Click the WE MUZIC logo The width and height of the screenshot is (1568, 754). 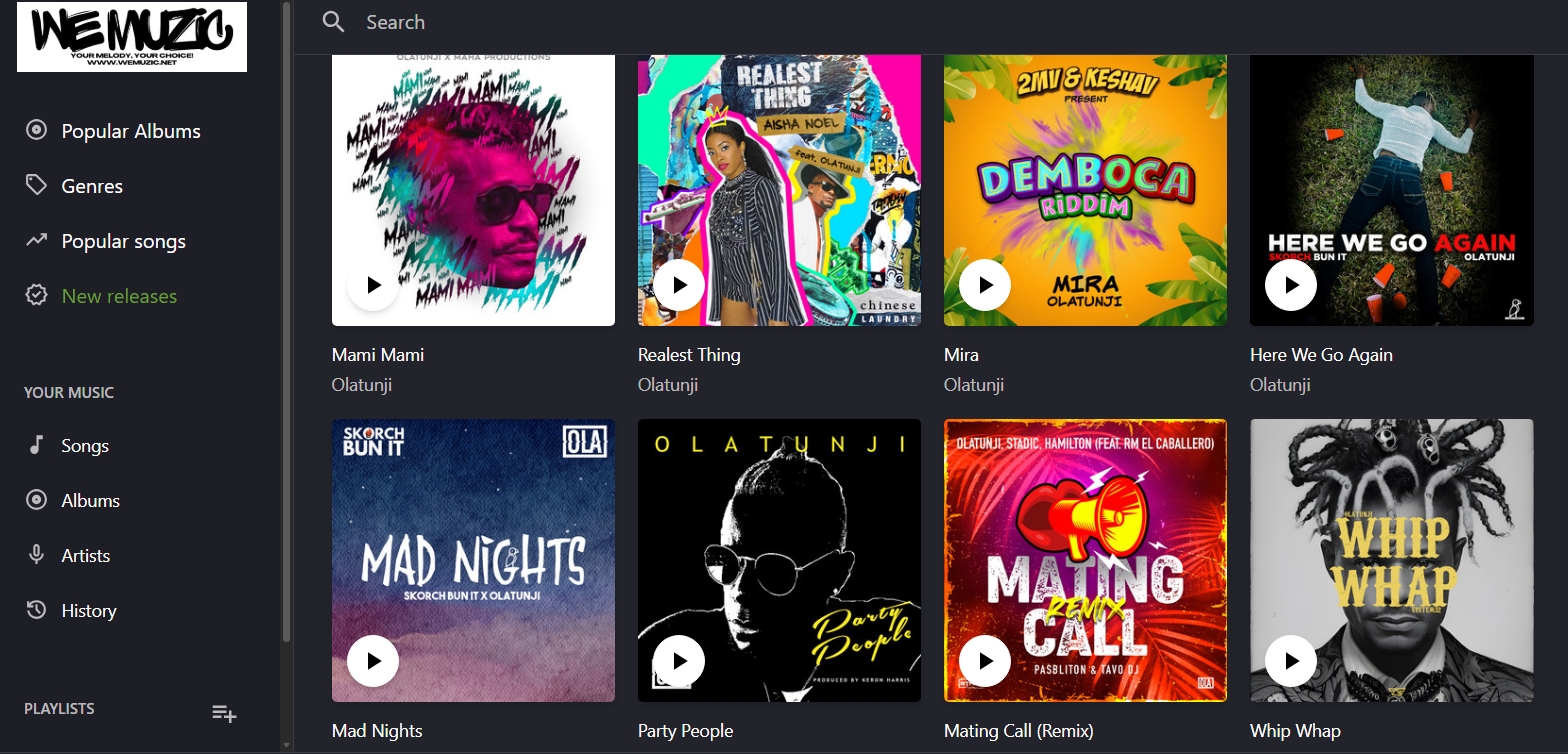pyautogui.click(x=132, y=37)
